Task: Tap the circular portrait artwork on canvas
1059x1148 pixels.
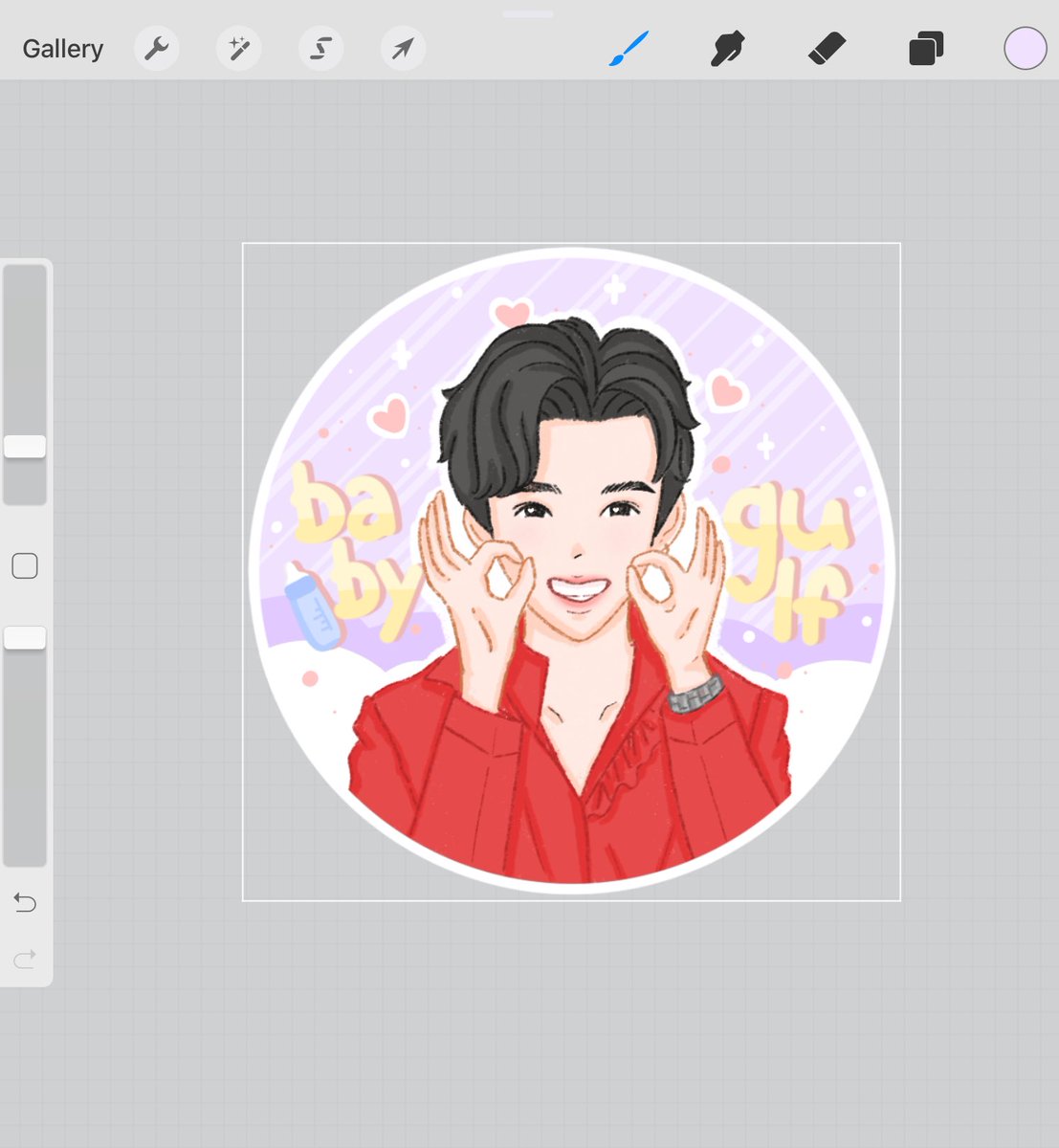Action: [571, 570]
